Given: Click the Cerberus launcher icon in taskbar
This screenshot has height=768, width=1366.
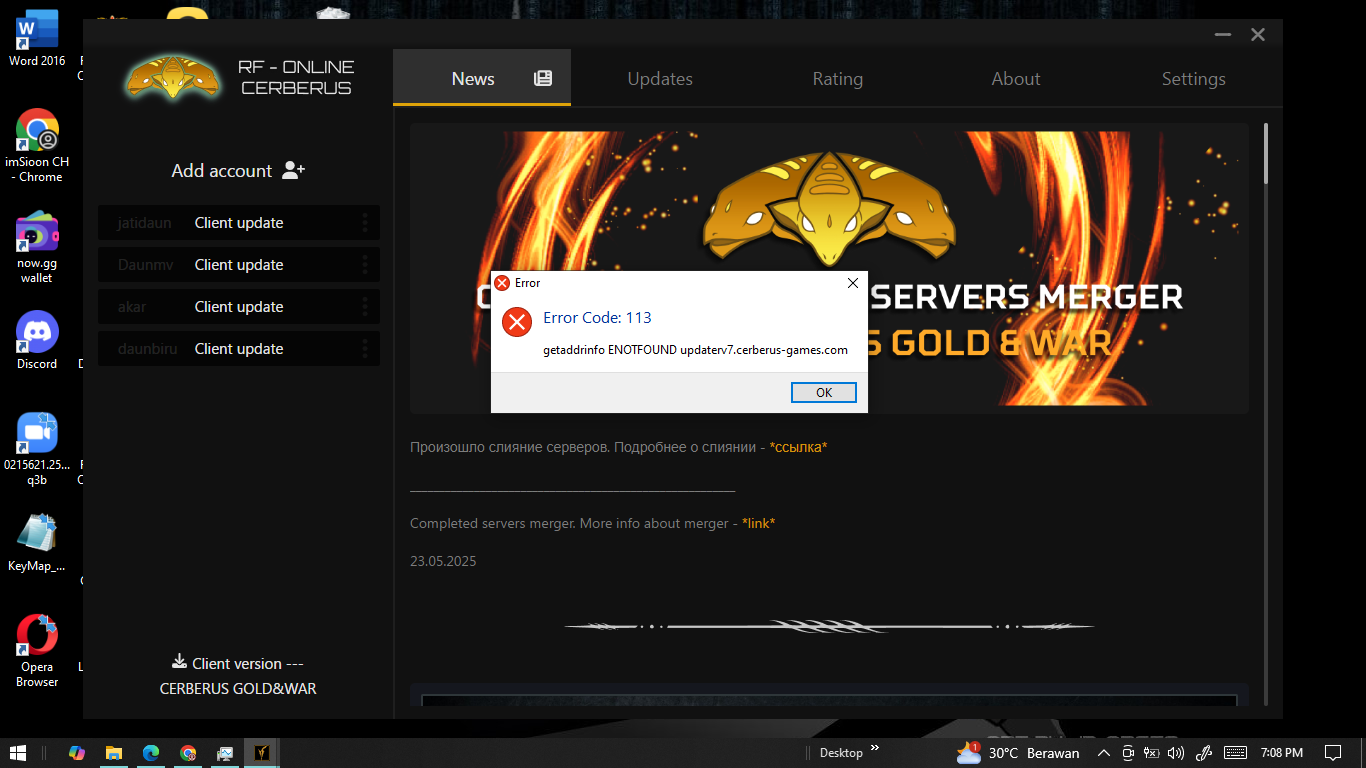Looking at the screenshot, I should (x=262, y=753).
